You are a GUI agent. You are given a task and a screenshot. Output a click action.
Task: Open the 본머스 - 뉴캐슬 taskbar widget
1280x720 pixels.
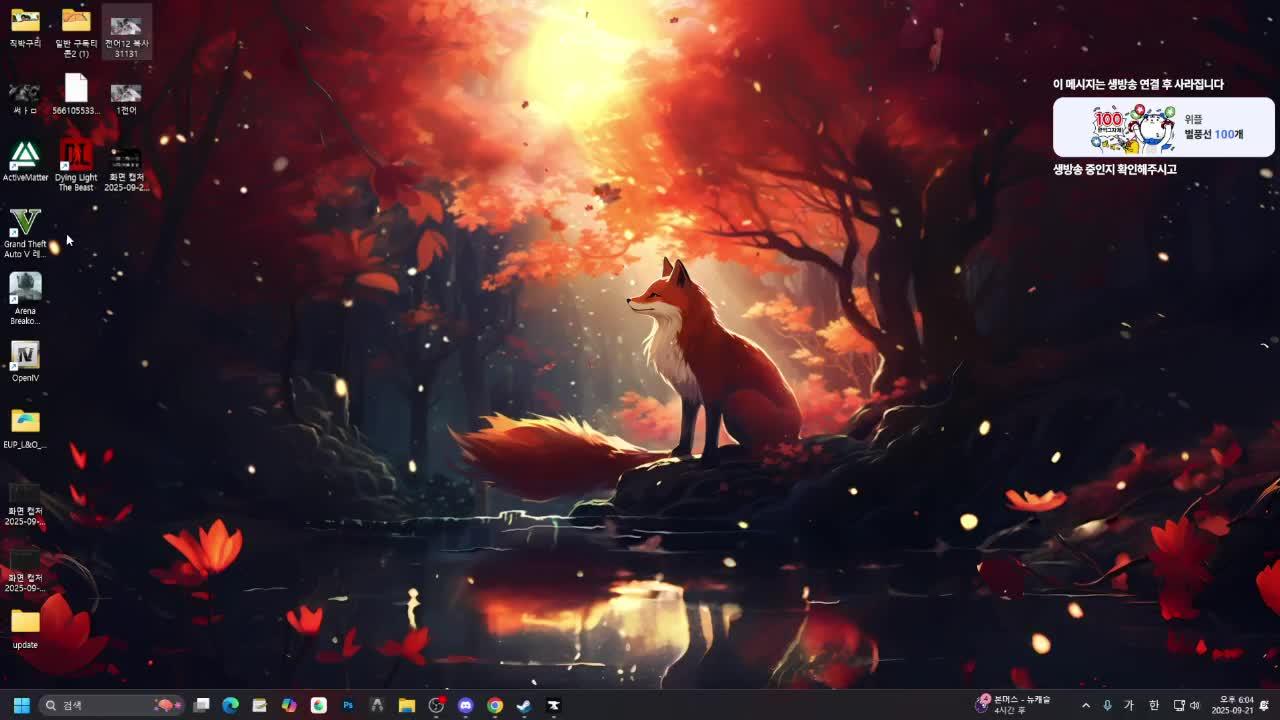[x=1013, y=705]
